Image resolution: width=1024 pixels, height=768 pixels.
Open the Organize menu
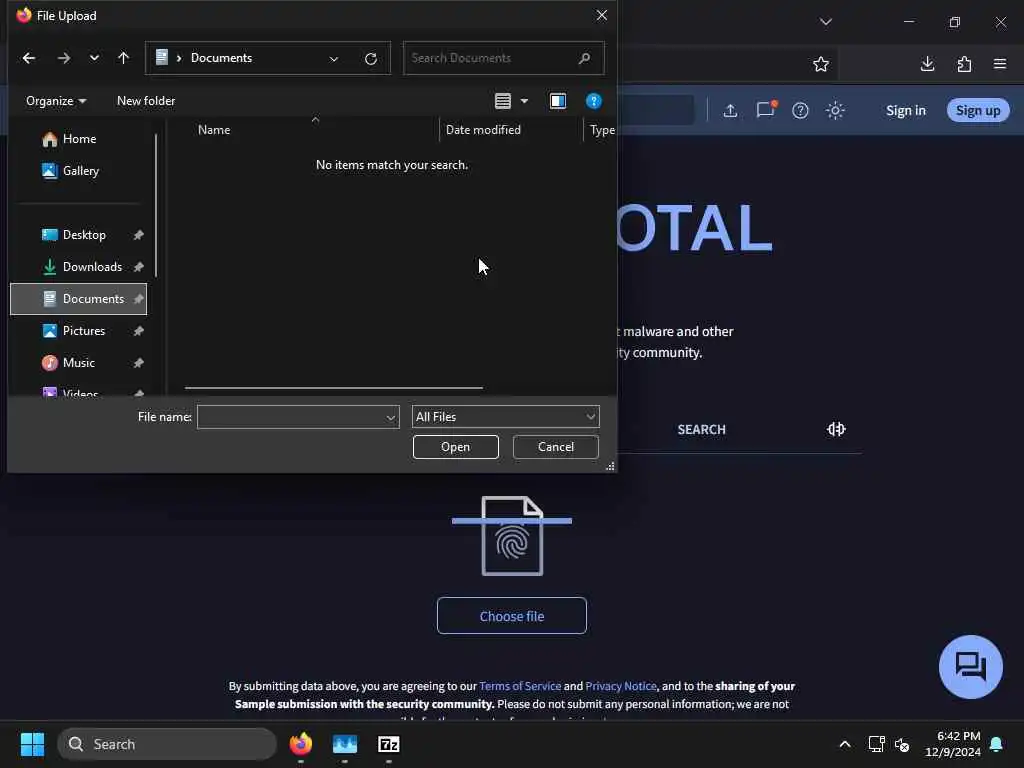56,101
